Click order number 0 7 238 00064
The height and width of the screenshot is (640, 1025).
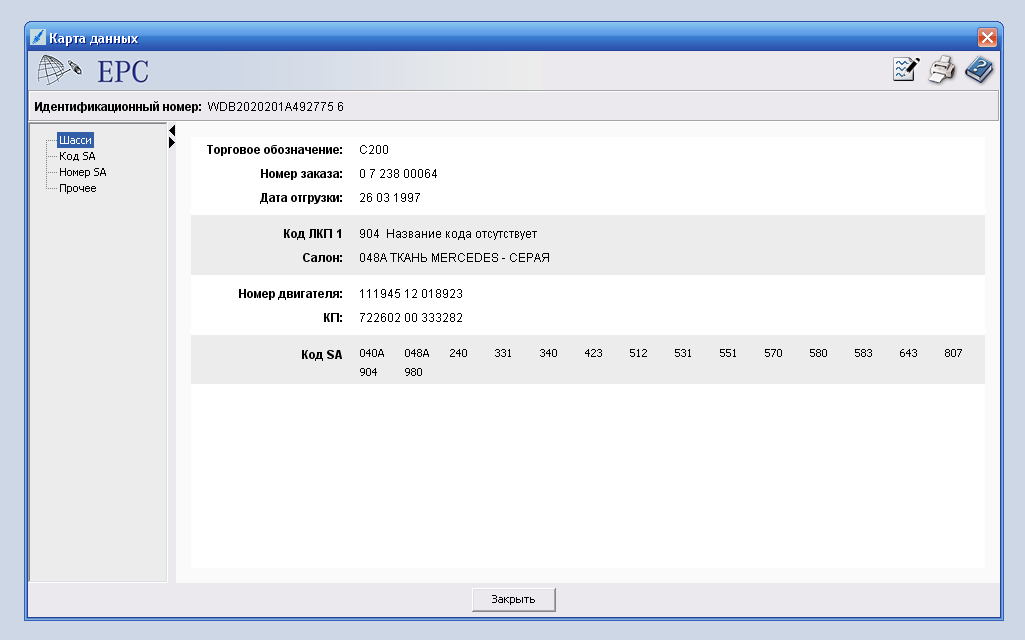coord(398,174)
